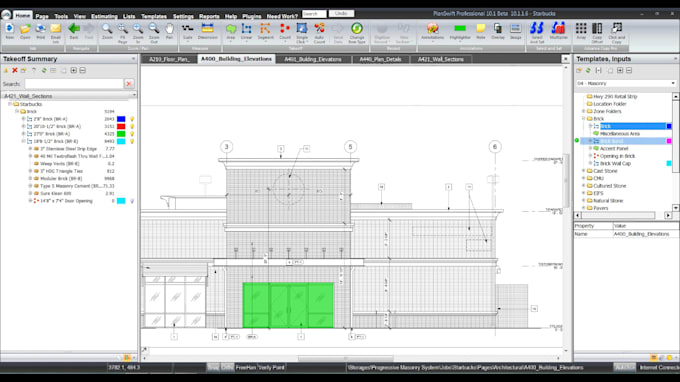The image size is (680, 382).
Task: Click the Copy Offset icon
Action: point(597,29)
